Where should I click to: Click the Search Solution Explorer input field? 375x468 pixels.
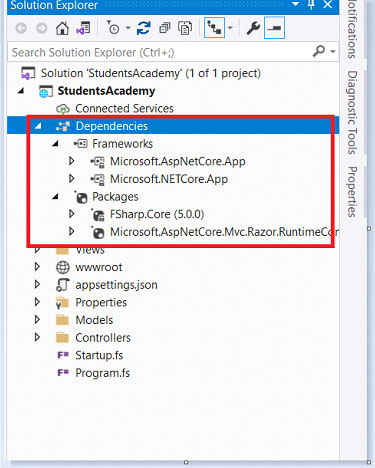160,52
